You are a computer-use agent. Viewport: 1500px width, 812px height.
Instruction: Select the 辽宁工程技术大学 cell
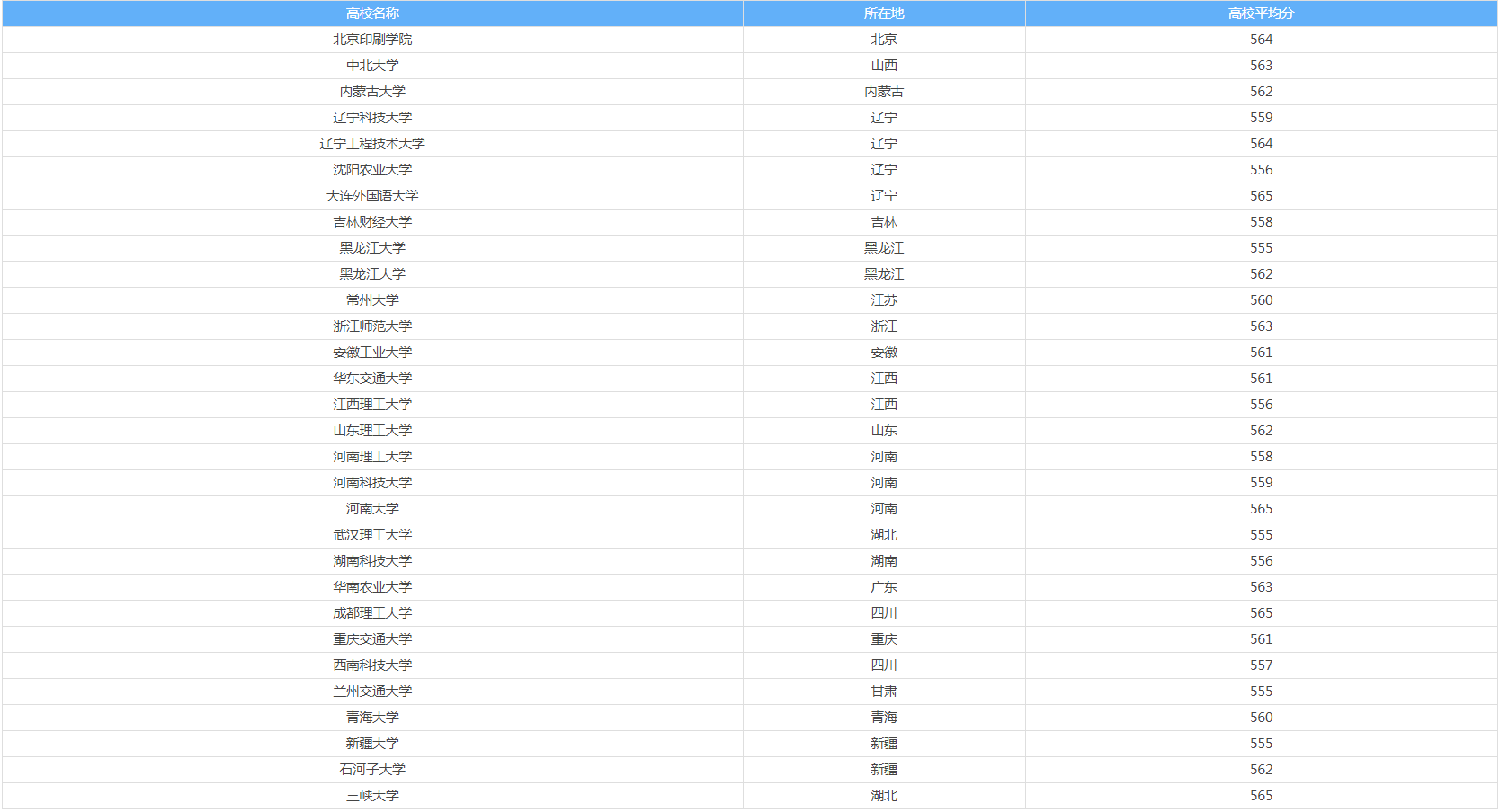[372, 144]
